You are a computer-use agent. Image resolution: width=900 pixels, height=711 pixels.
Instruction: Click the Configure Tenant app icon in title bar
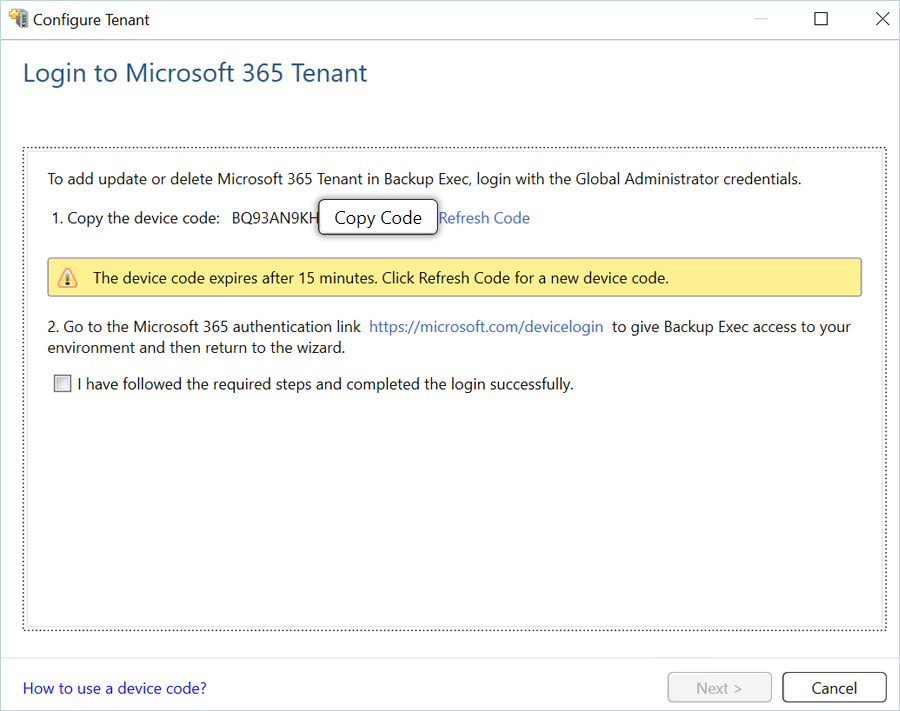click(x=18, y=19)
